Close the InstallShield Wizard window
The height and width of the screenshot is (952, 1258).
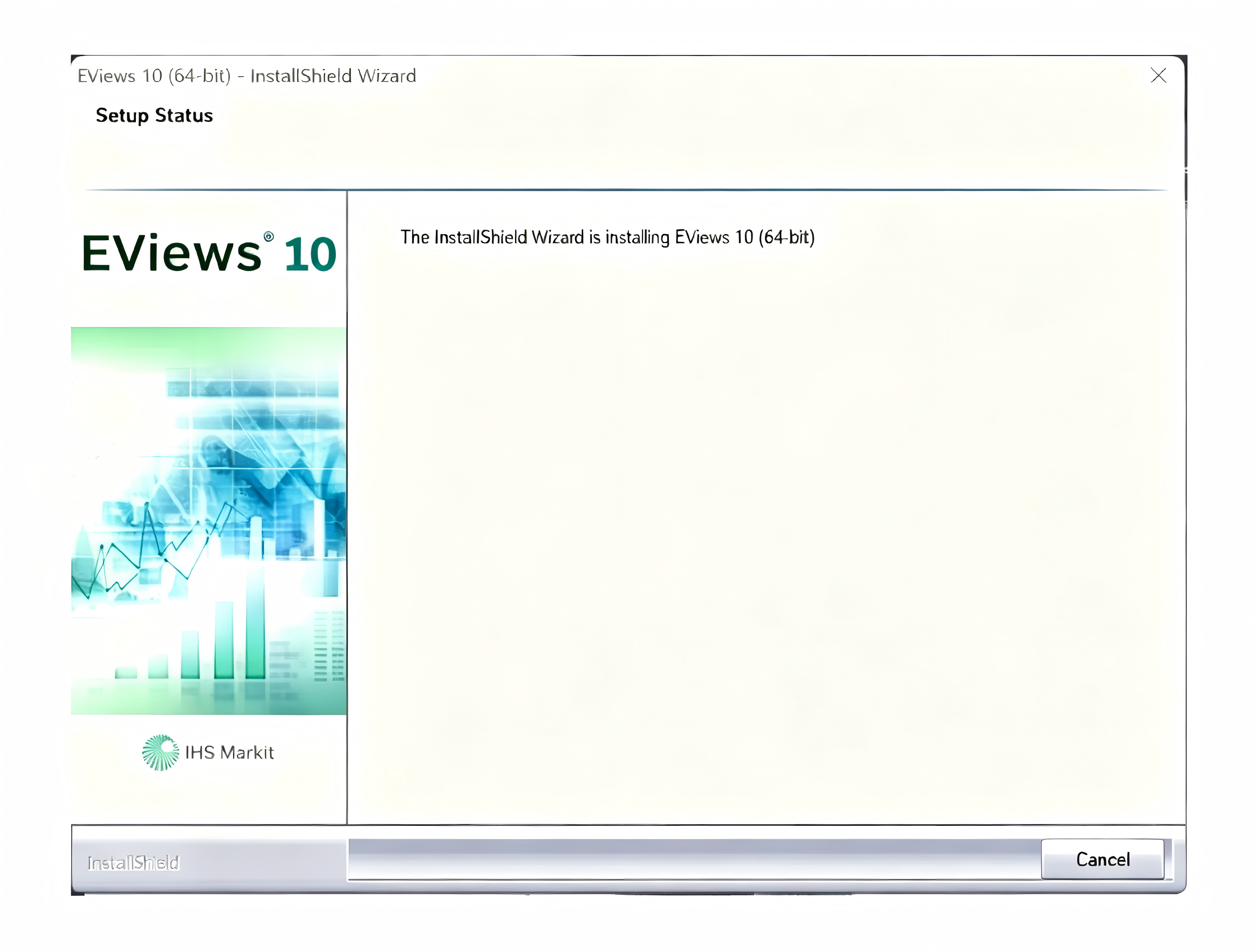[x=1158, y=75]
